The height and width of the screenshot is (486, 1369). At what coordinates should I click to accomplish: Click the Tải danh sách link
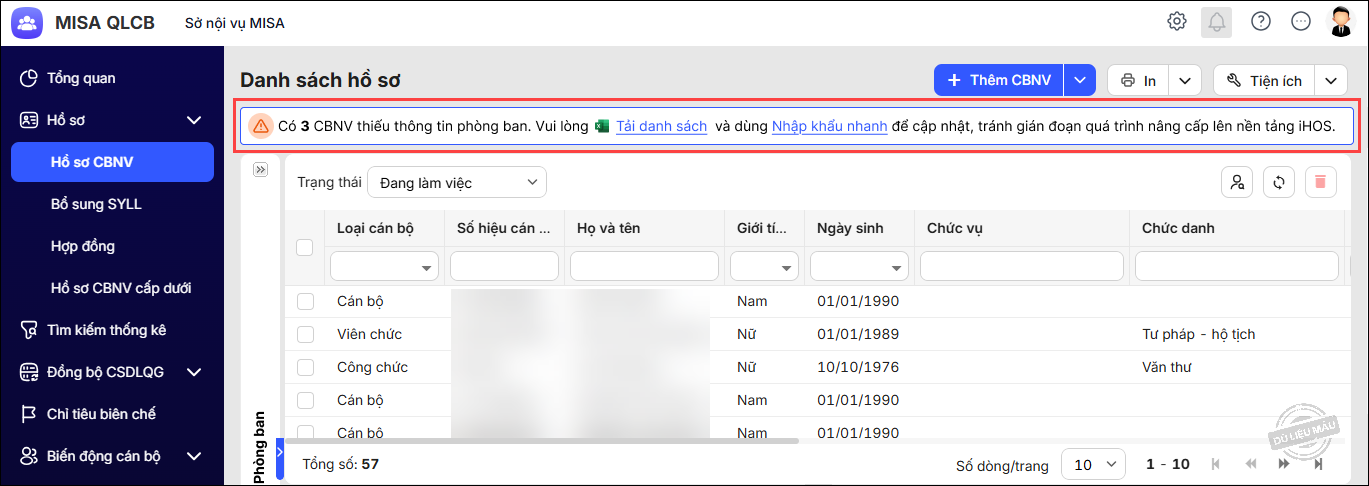click(661, 126)
